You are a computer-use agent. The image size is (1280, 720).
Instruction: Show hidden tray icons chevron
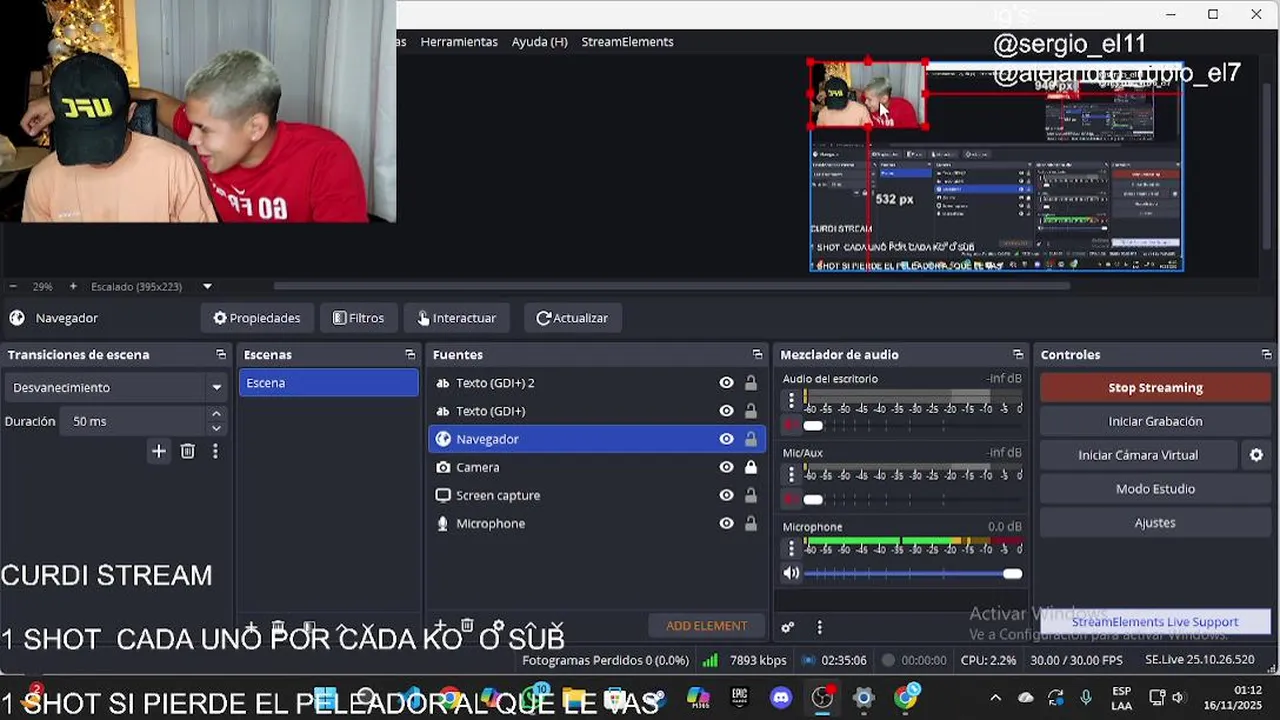pos(995,698)
